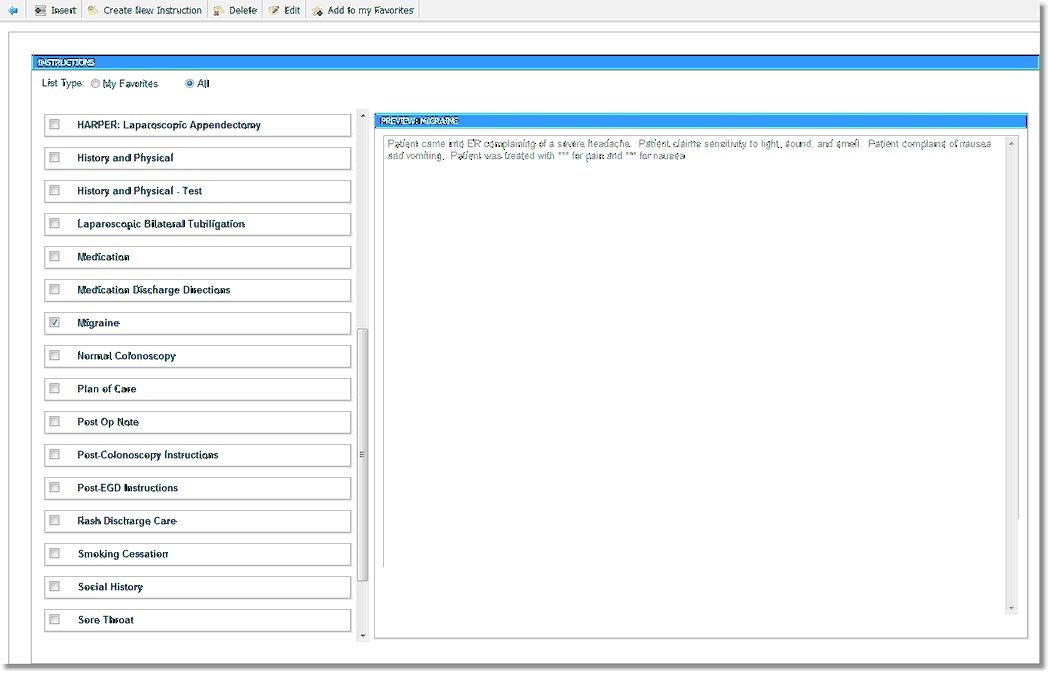Click the Add to my Favorites star icon
Viewport: 1049px width, 673px height.
click(x=317, y=11)
